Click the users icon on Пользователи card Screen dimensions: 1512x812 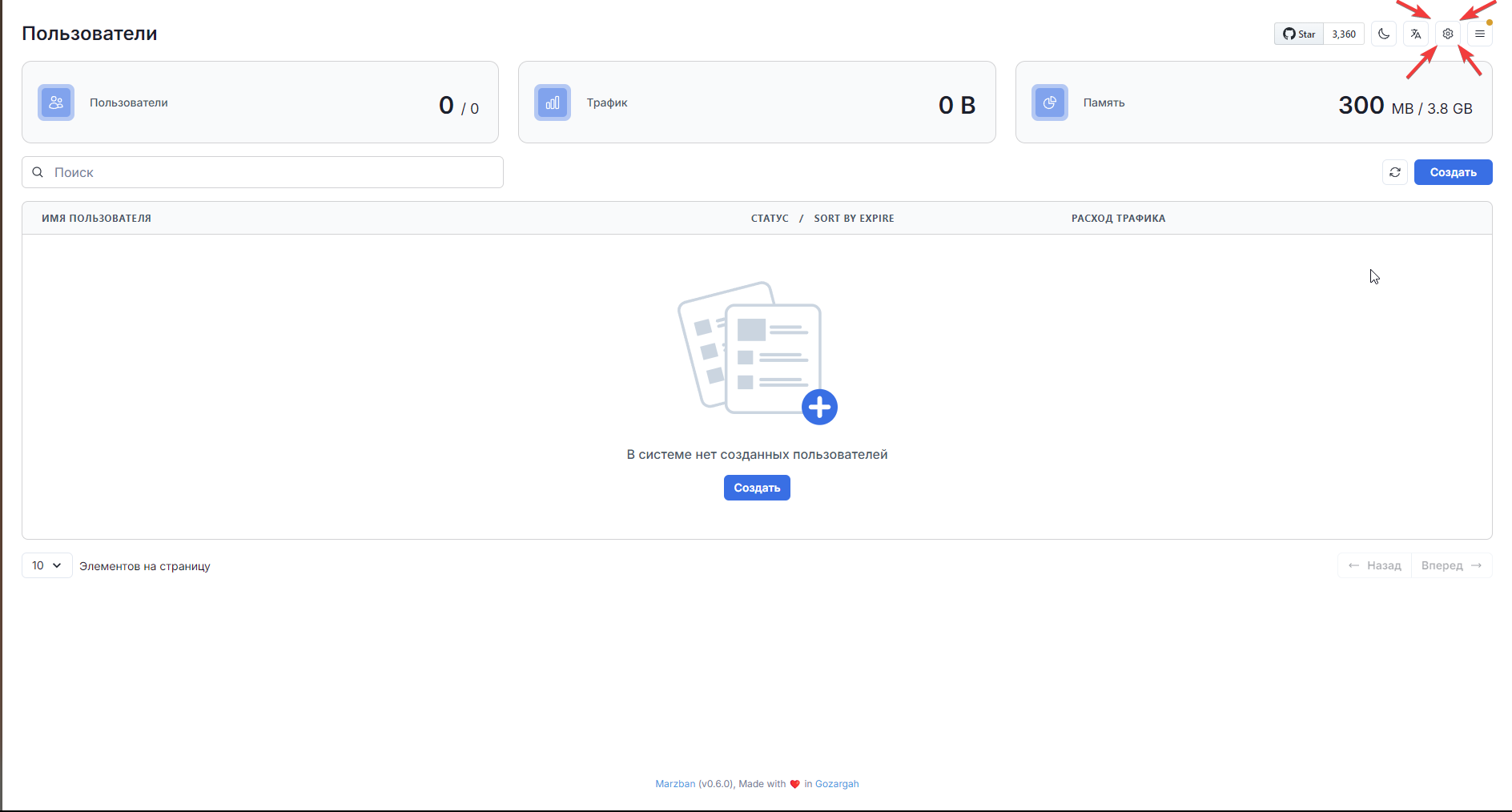tap(56, 103)
